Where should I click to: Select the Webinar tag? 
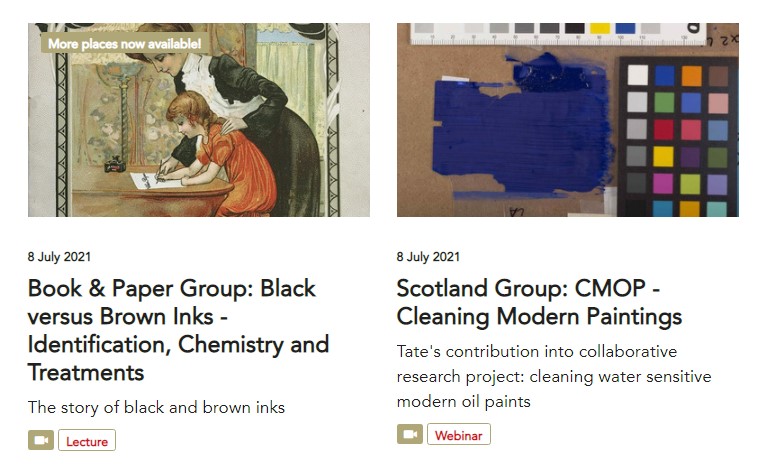pos(459,435)
